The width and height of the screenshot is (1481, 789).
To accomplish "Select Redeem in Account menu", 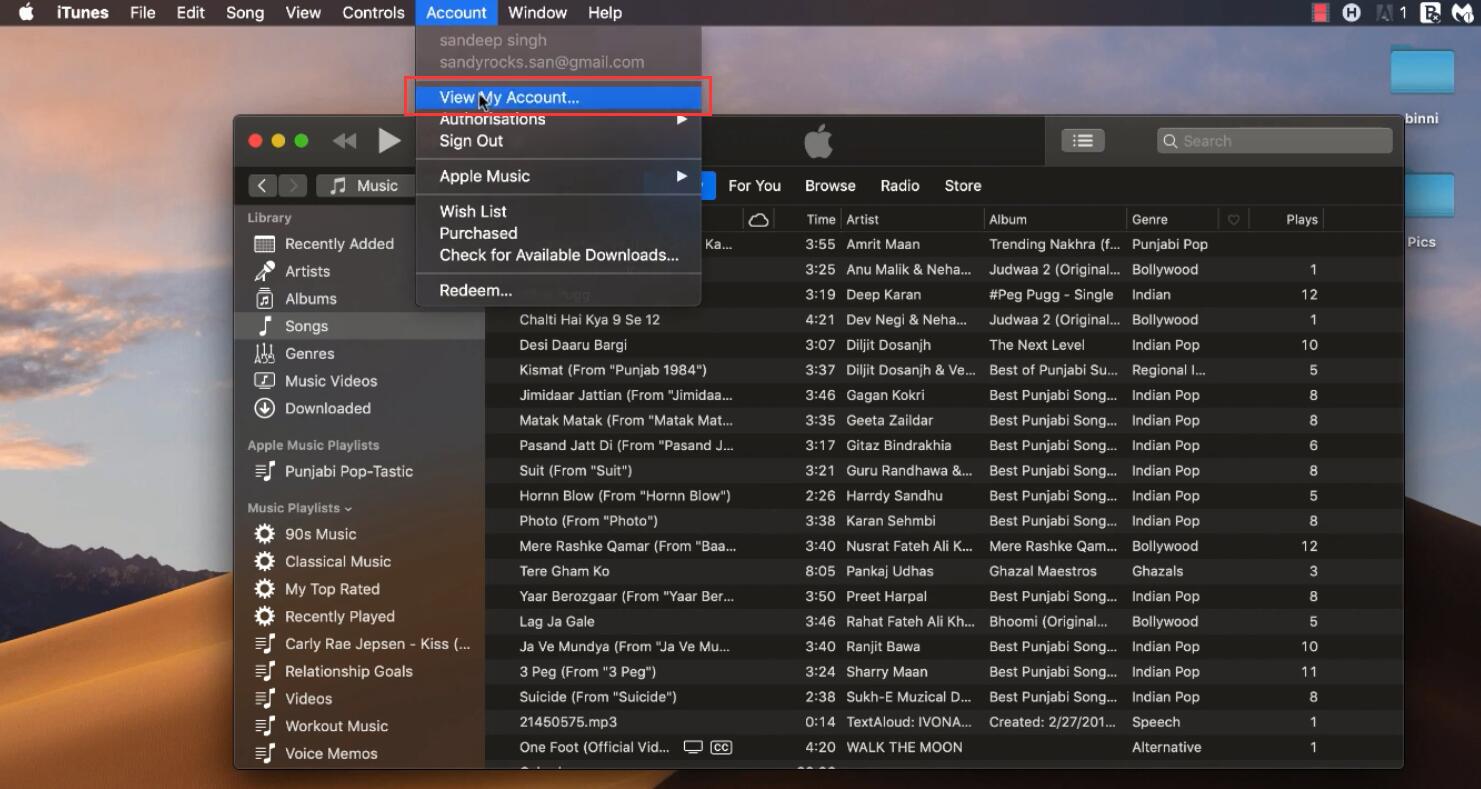I will [x=558, y=290].
